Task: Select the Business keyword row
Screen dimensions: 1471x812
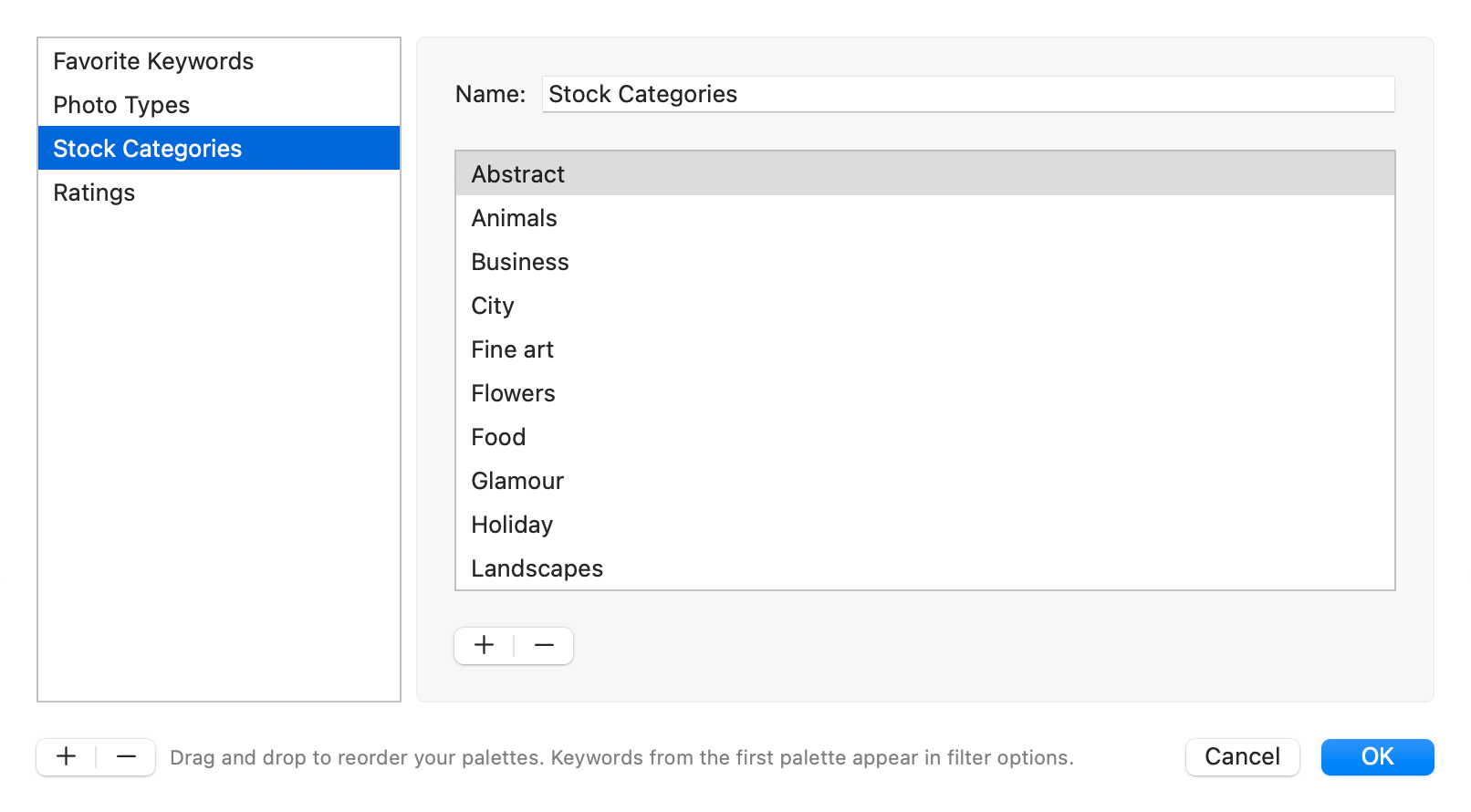Action: click(925, 262)
